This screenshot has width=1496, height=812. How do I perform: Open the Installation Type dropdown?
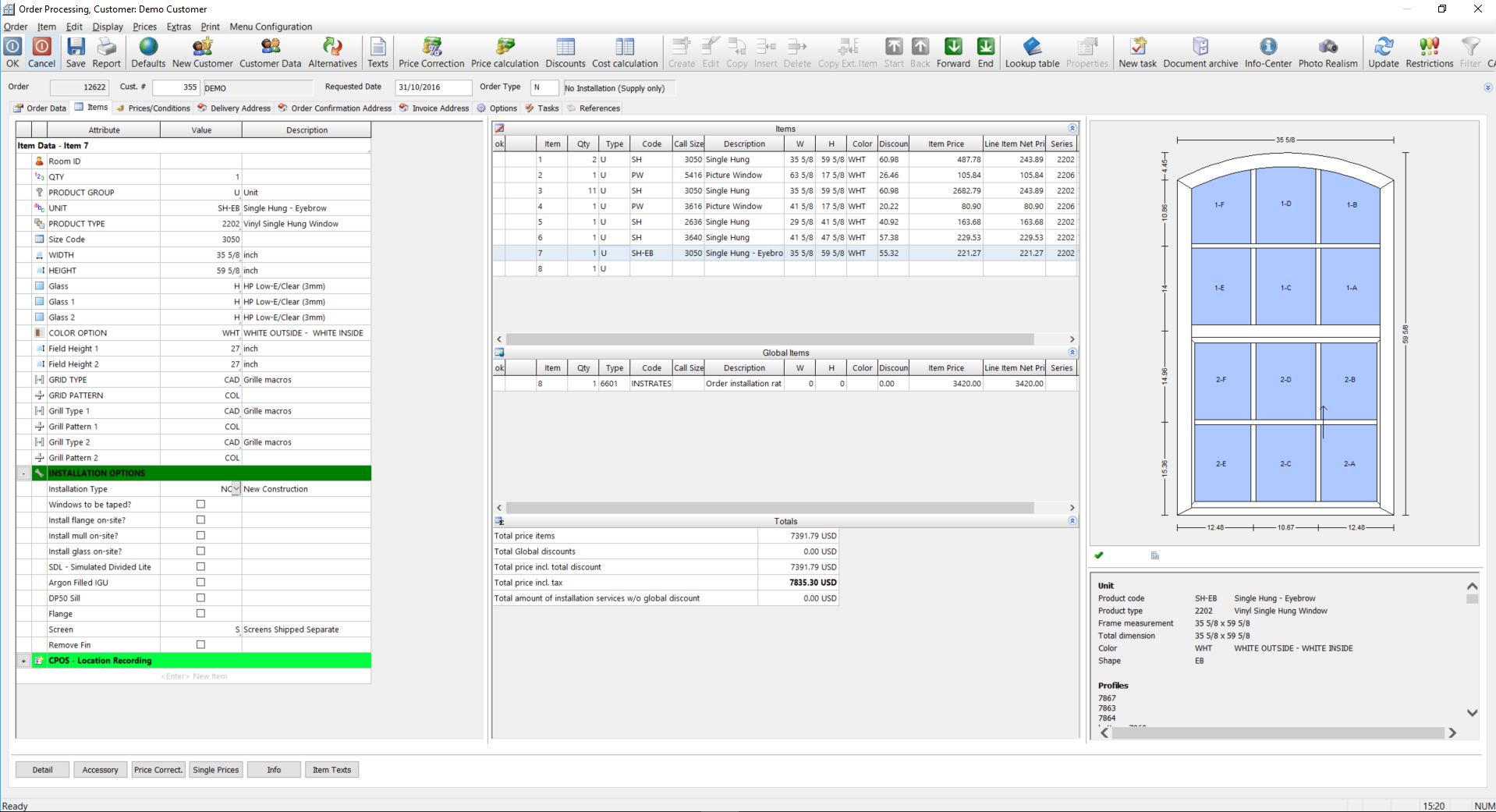(236, 489)
